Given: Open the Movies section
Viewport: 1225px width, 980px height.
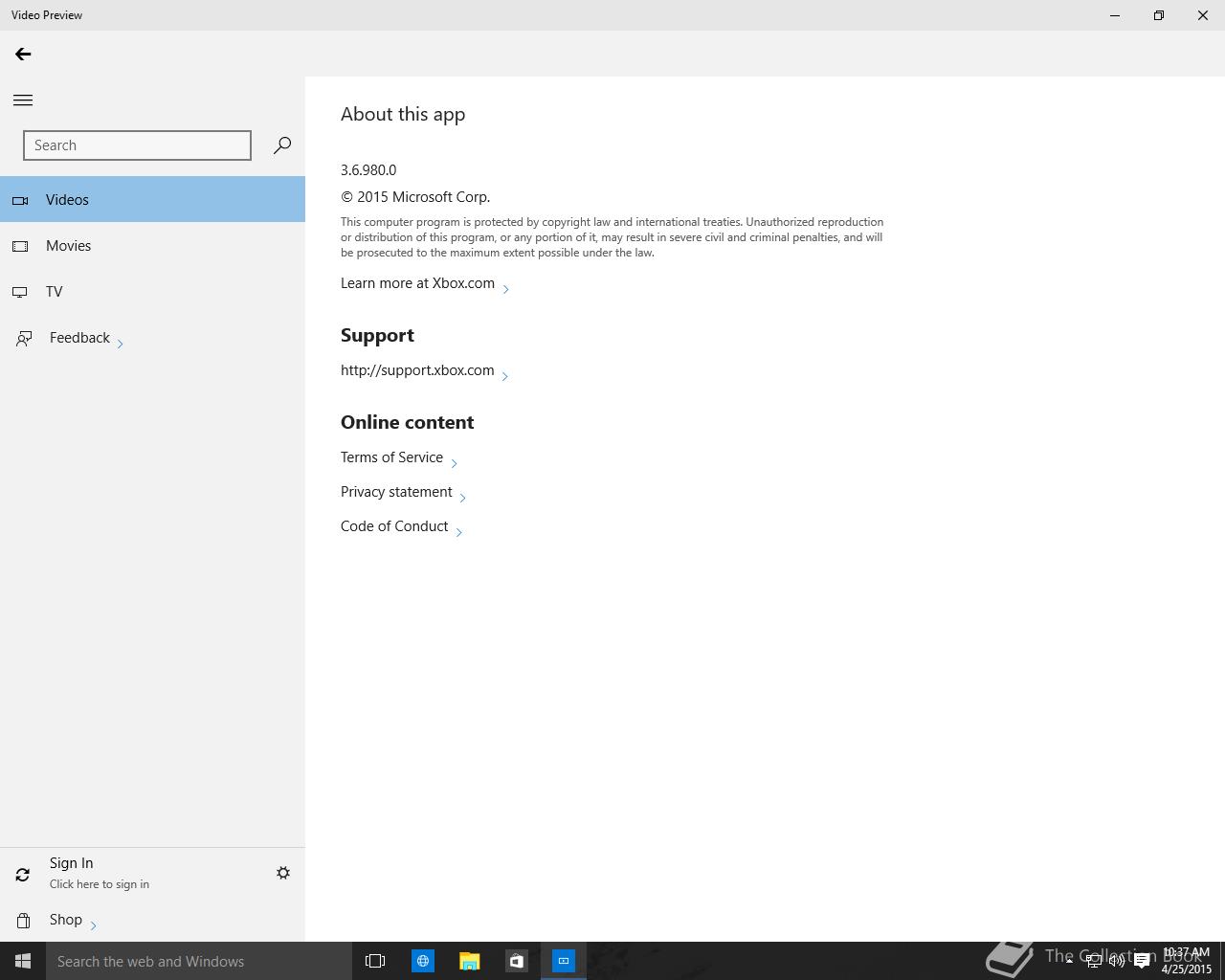Looking at the screenshot, I should [152, 246].
